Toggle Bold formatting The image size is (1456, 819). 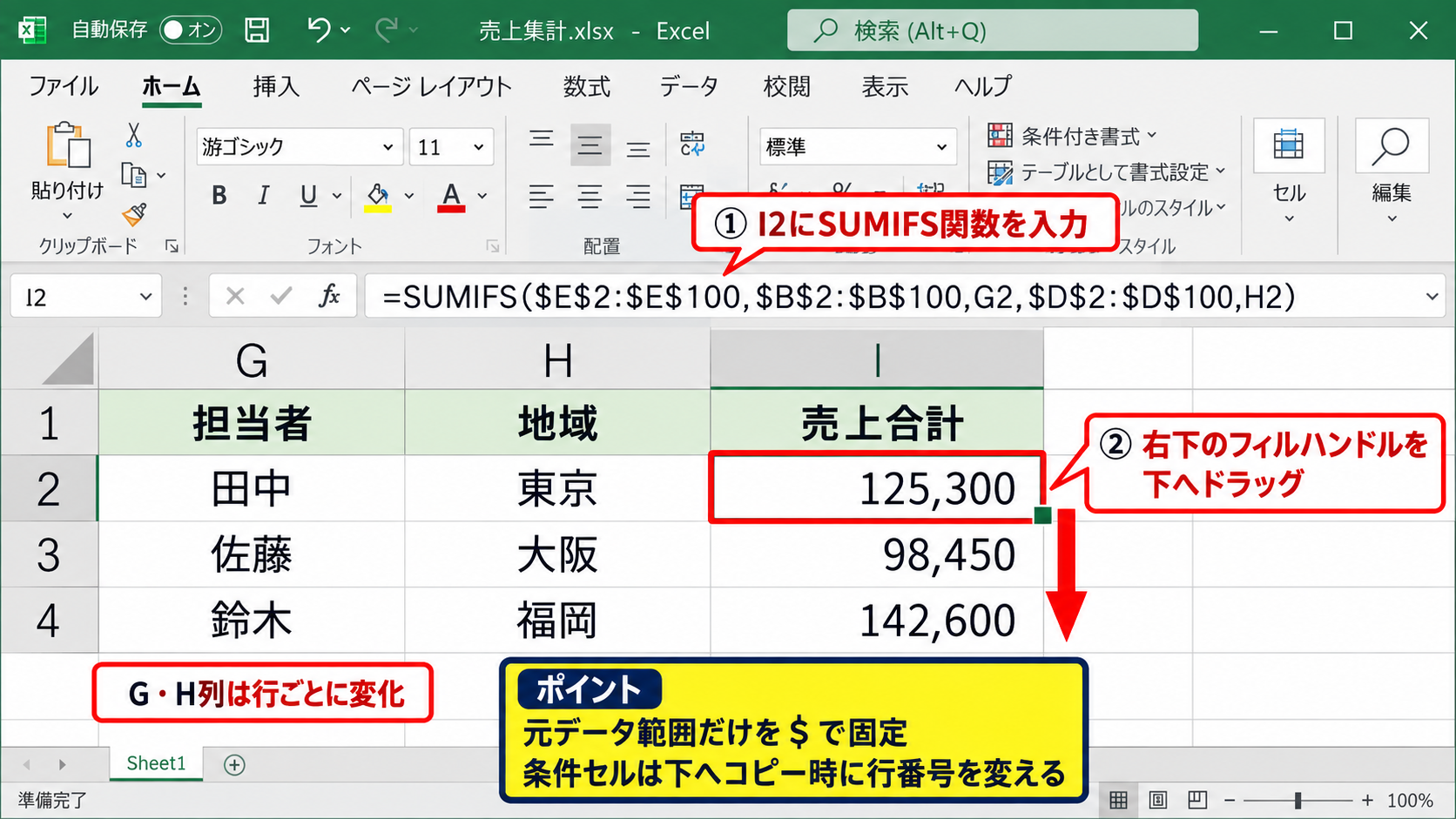click(x=219, y=196)
